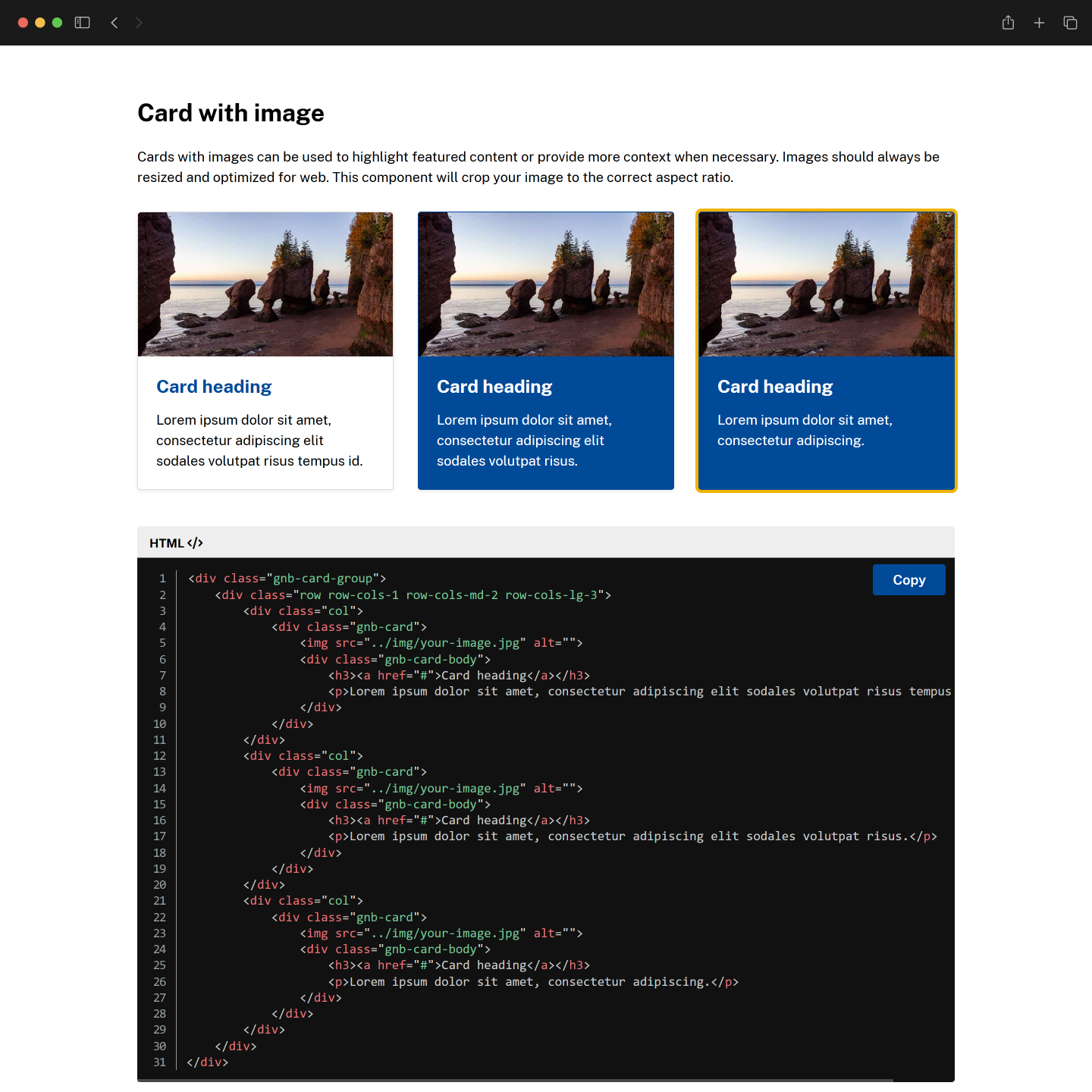Minimize the window with the yellow button
The height and width of the screenshot is (1092, 1092).
coord(40,23)
